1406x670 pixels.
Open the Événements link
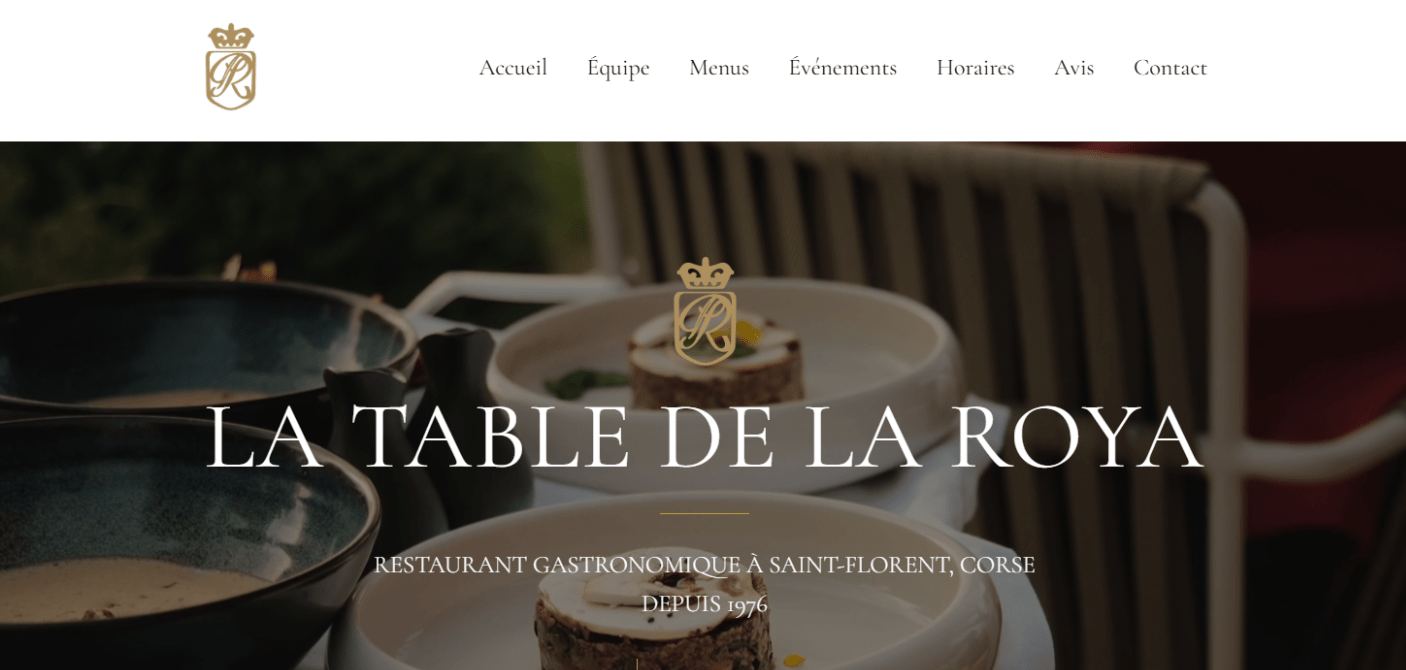(843, 68)
